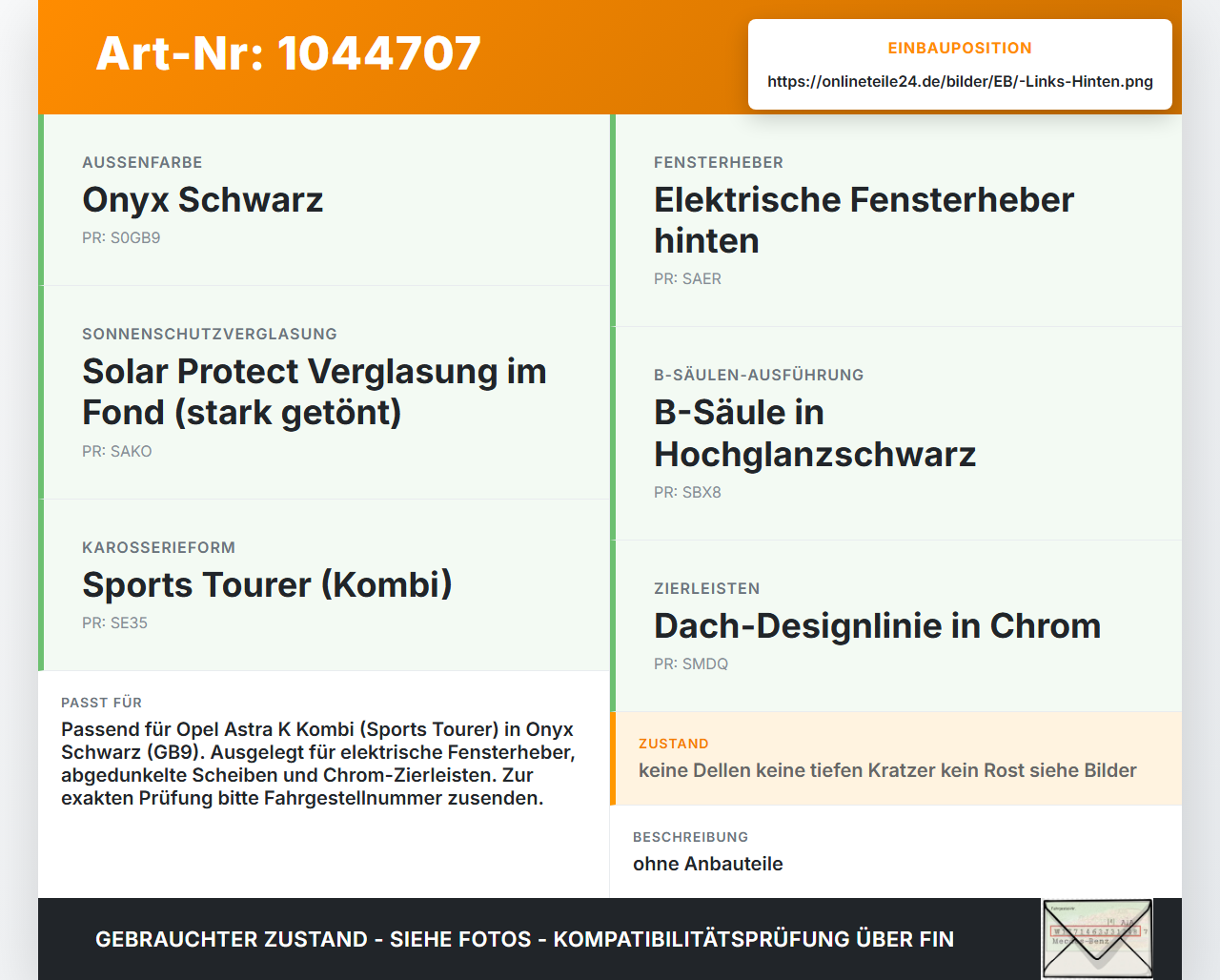Click the PR: SBX8 code text
The width and height of the screenshot is (1220, 980).
pyautogui.click(x=687, y=492)
